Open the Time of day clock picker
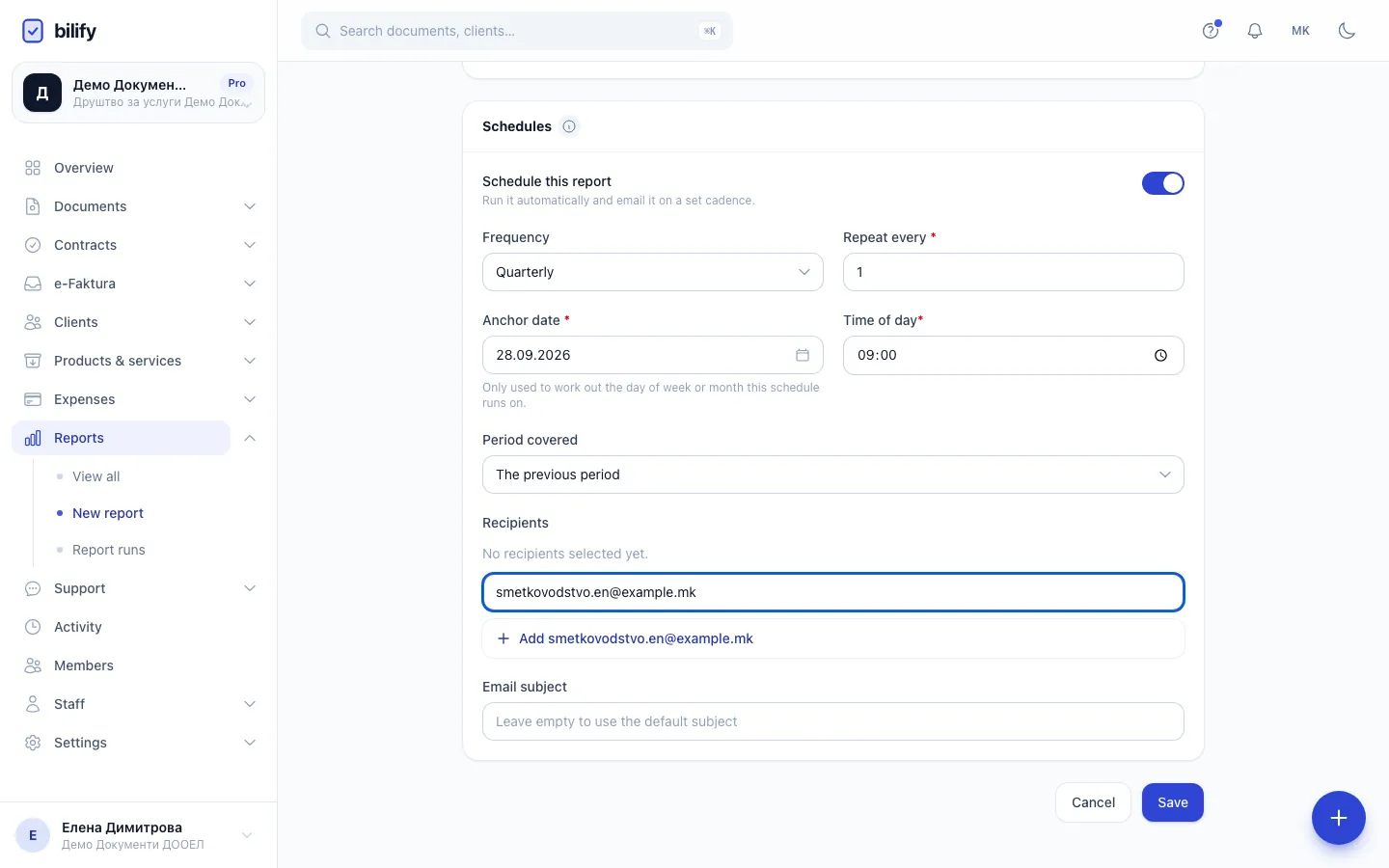 pyautogui.click(x=1160, y=355)
